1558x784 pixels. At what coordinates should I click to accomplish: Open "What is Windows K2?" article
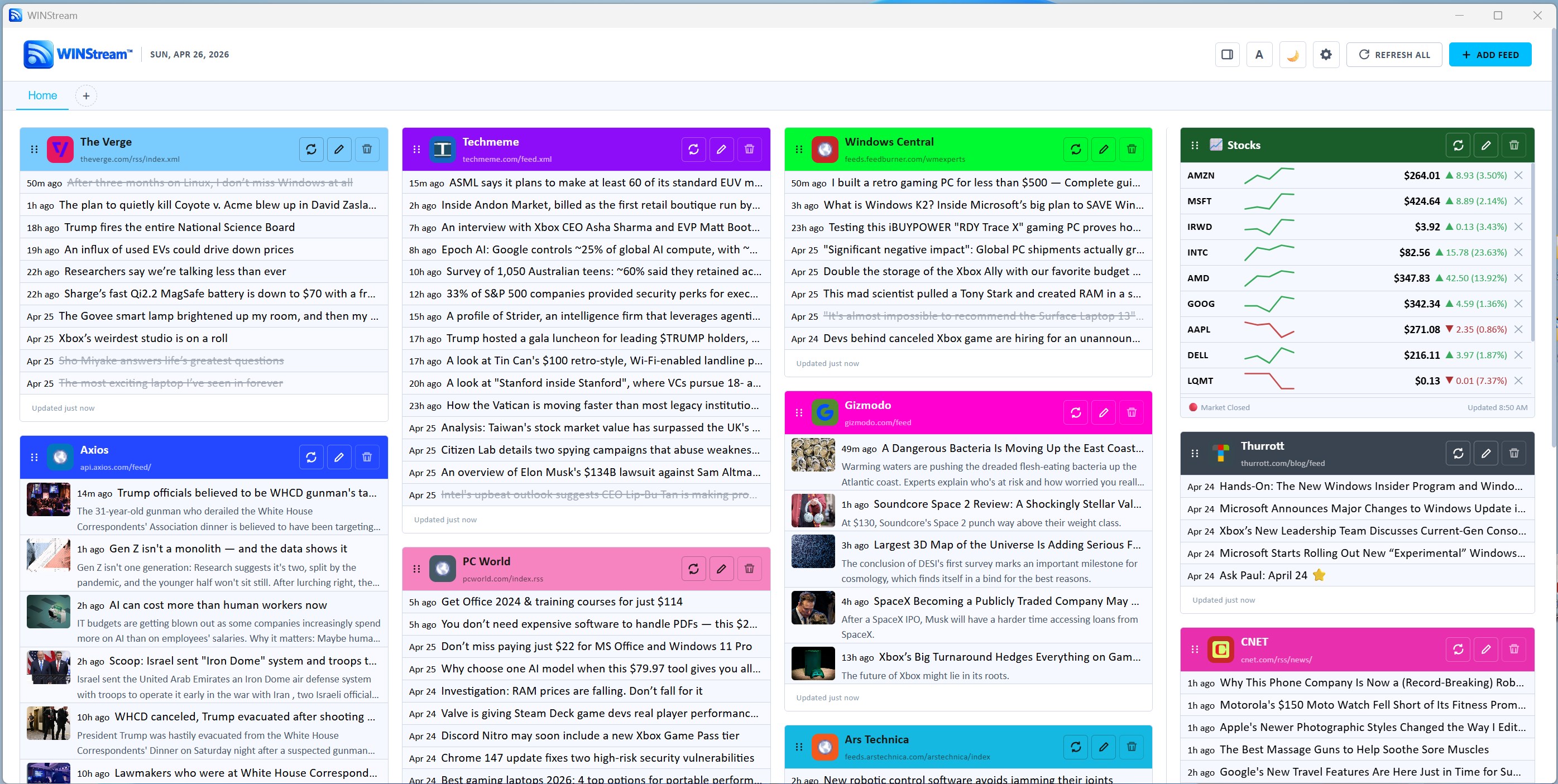coord(984,205)
